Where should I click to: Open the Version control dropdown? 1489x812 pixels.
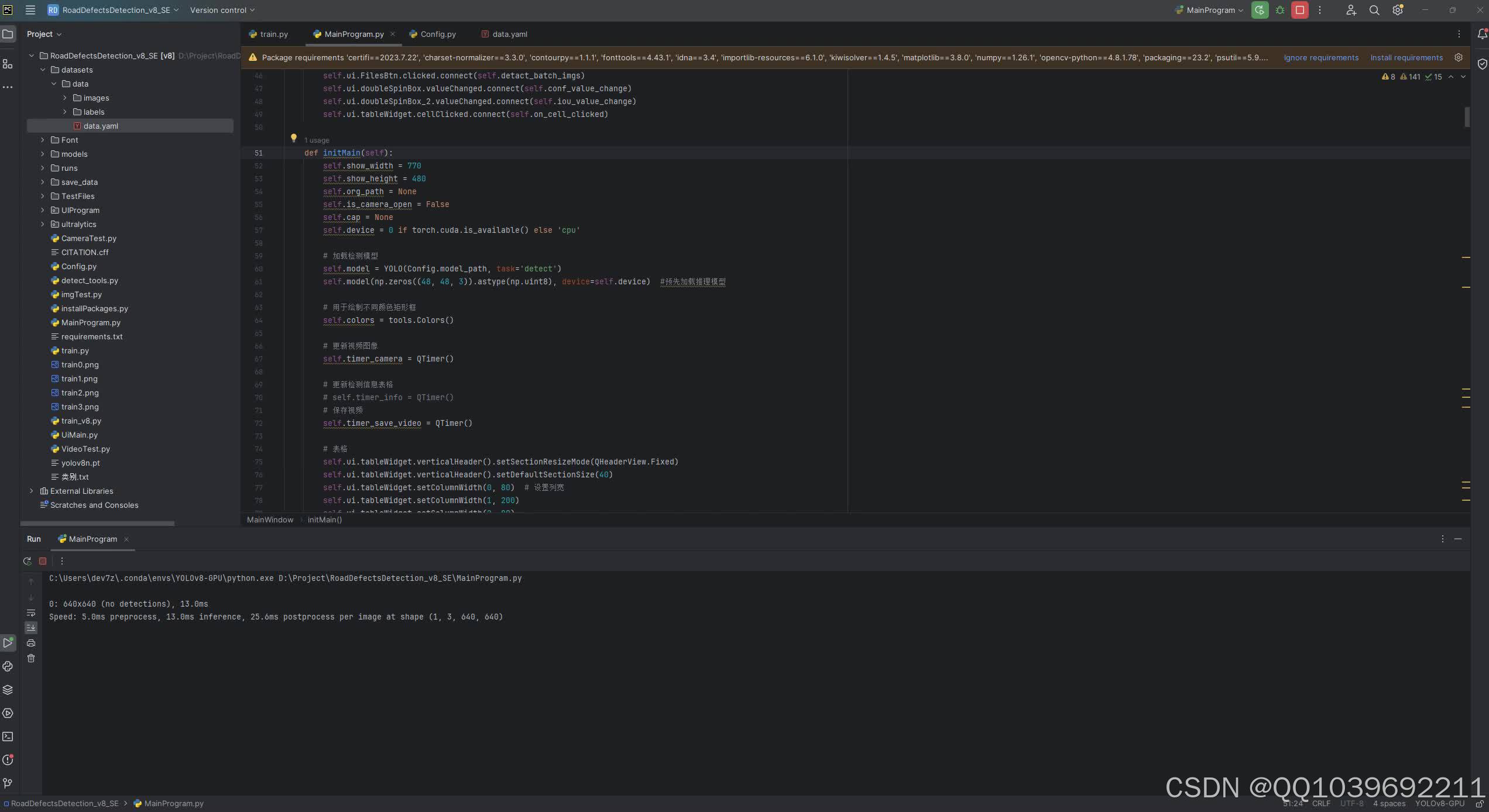(x=222, y=10)
